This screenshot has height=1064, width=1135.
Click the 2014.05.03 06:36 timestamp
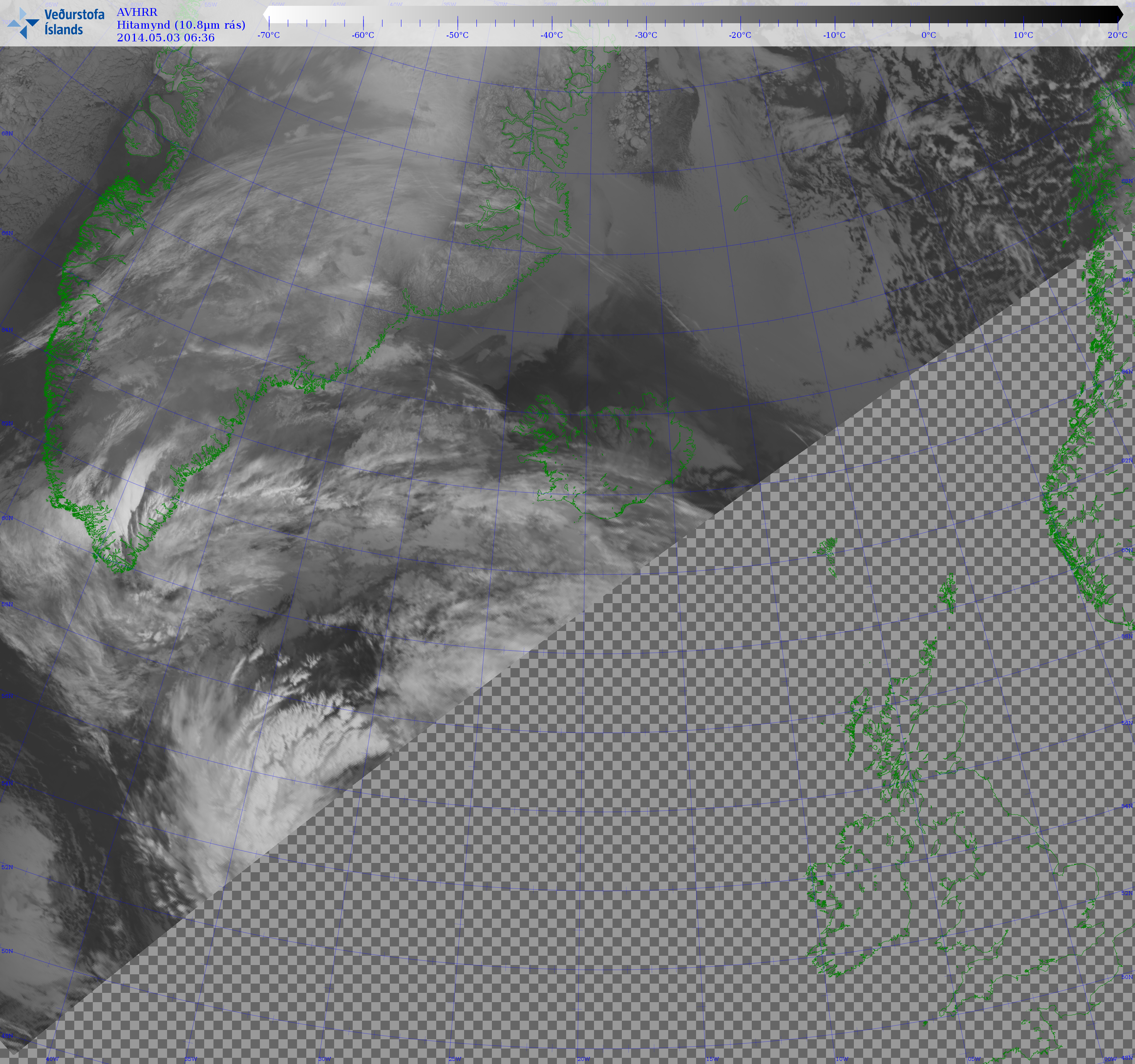166,38
